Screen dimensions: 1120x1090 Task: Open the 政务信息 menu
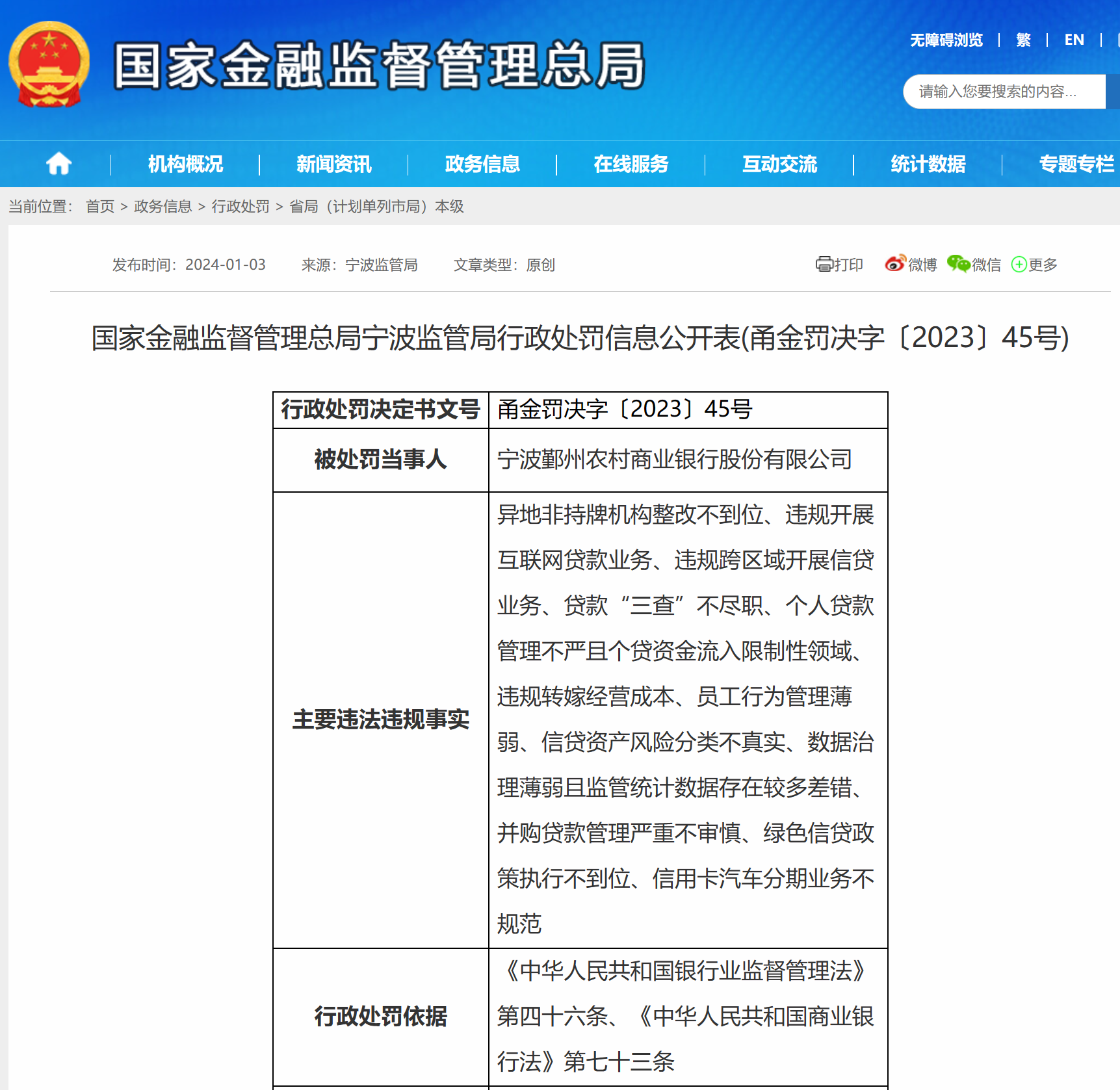[x=482, y=164]
